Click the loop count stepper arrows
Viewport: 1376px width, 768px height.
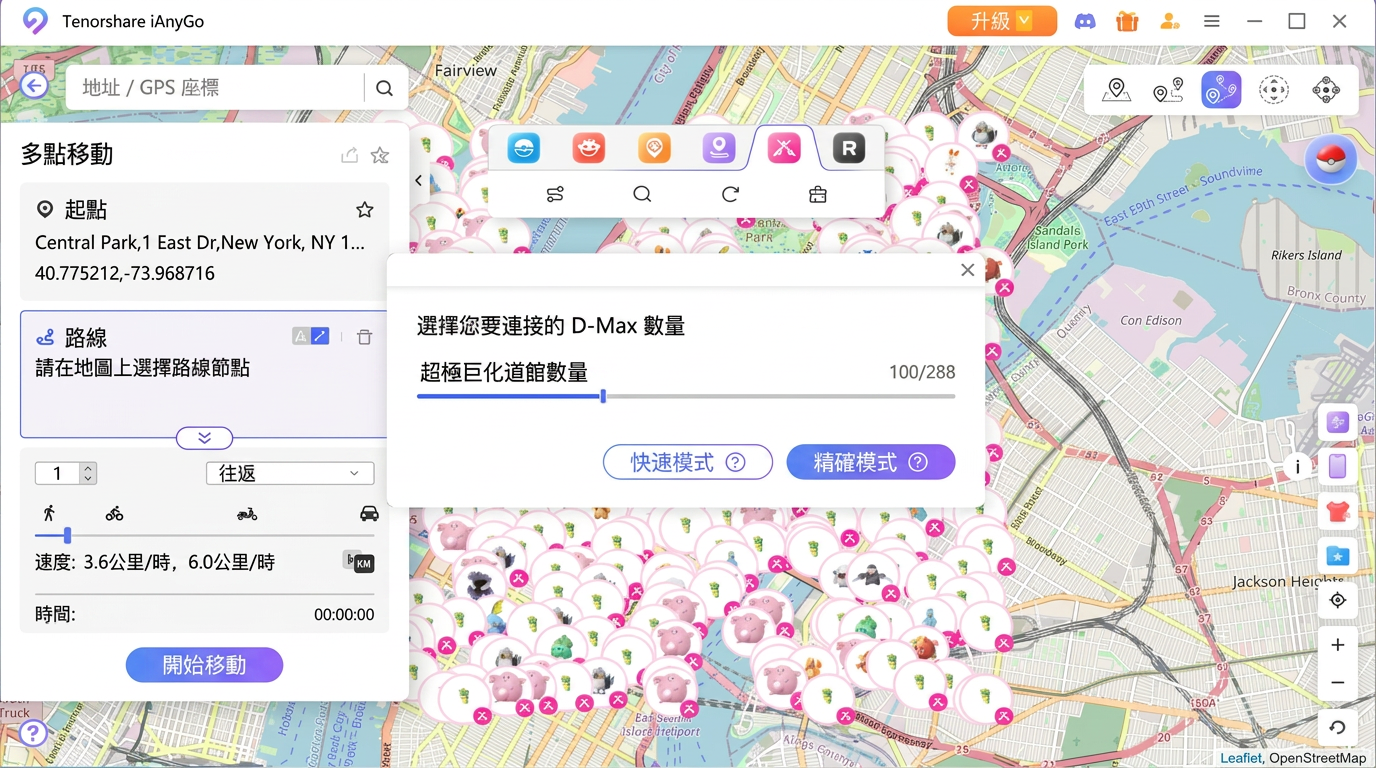point(88,473)
